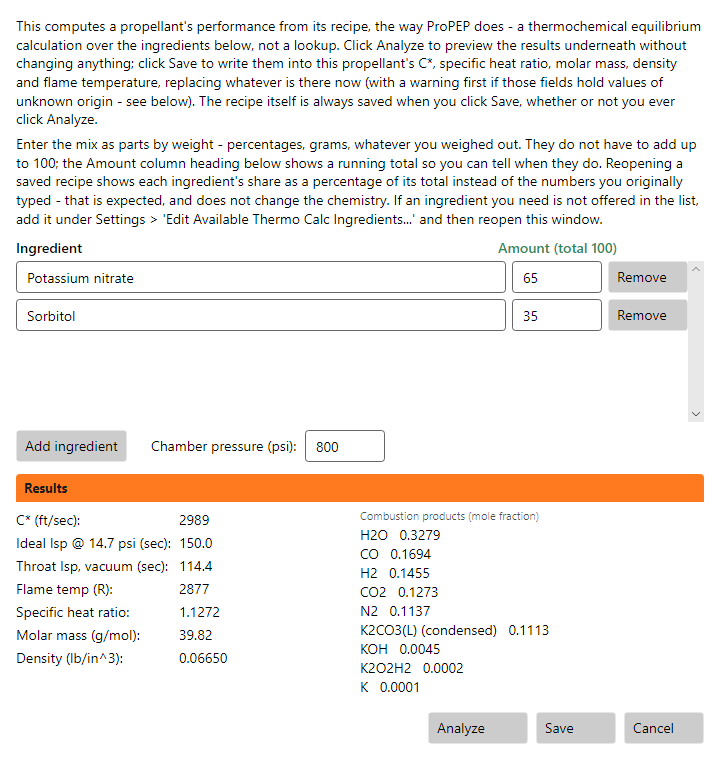Image resolution: width=720 pixels, height=760 pixels.
Task: Click the Density (lb/in^3) label
Action: (69, 658)
